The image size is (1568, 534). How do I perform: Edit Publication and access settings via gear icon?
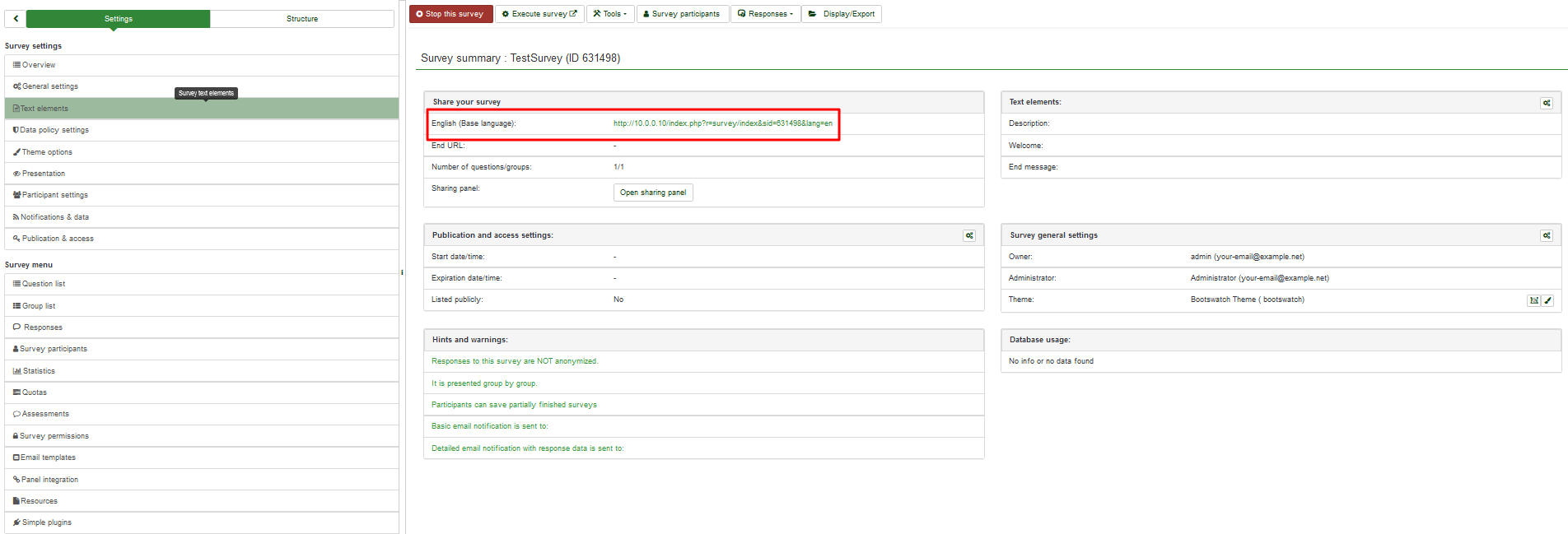click(969, 236)
